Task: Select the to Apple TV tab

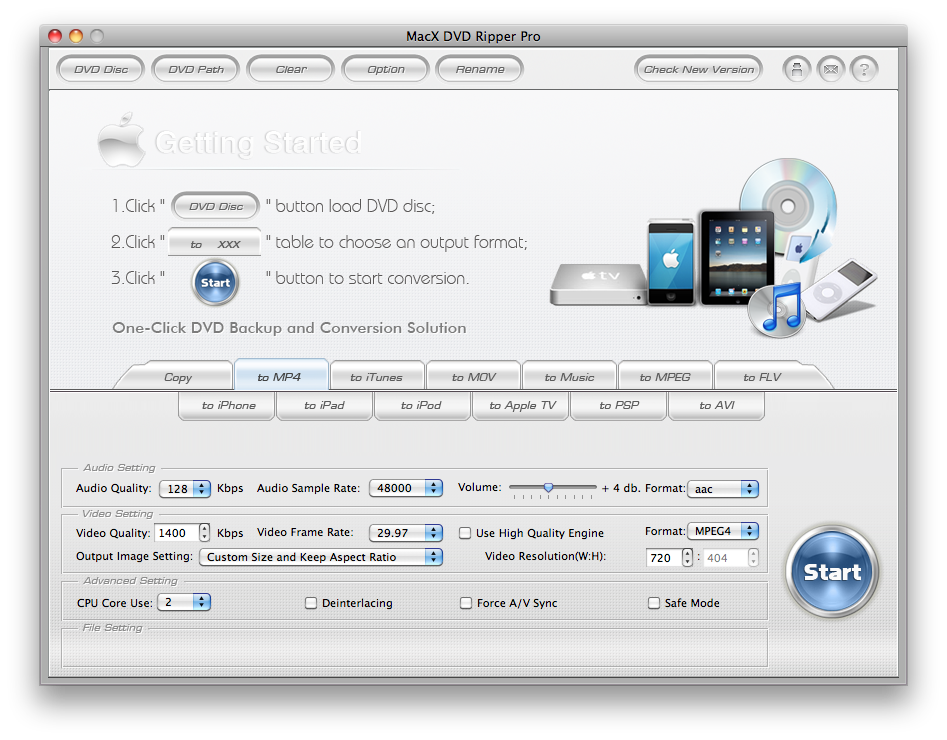Action: tap(522, 405)
